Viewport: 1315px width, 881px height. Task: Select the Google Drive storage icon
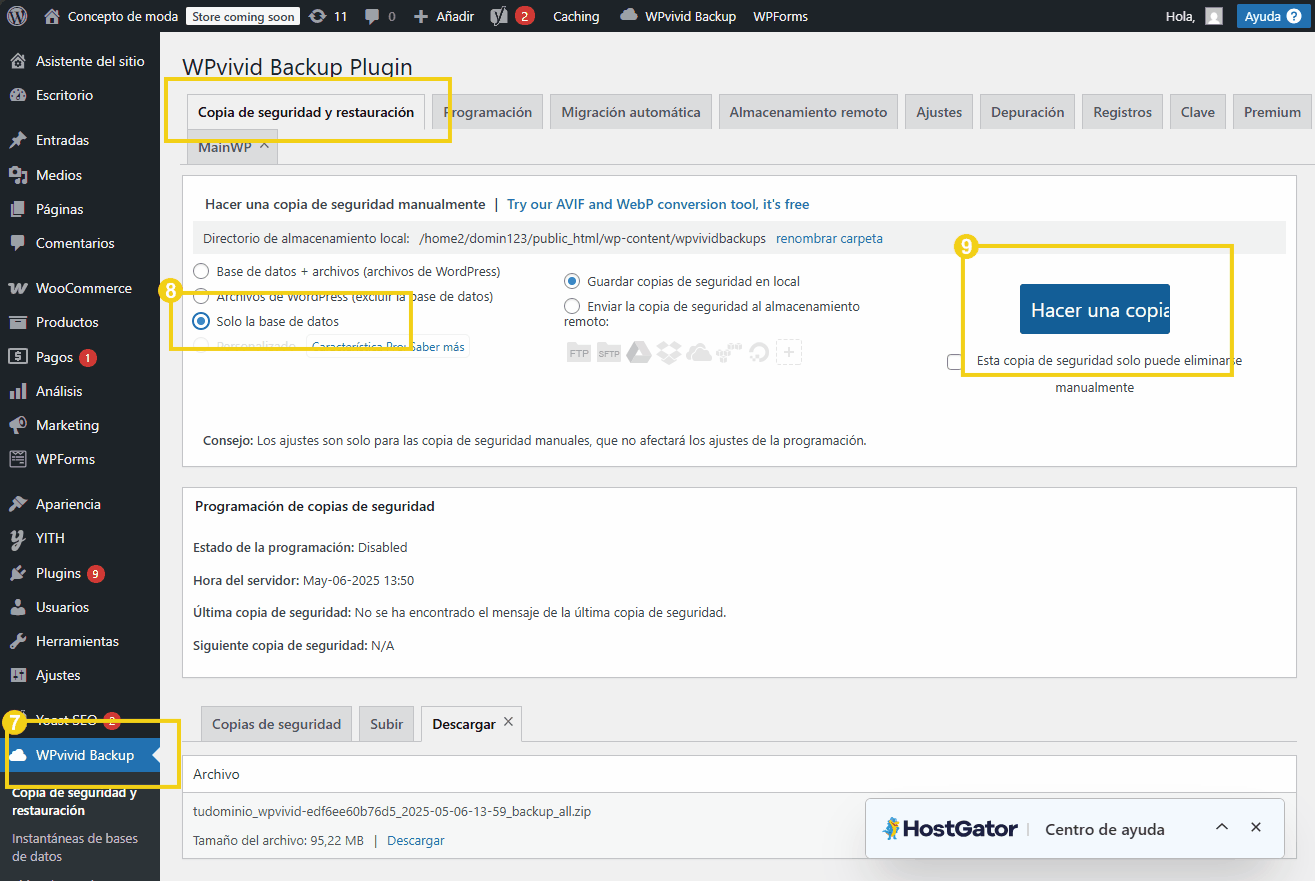click(x=639, y=353)
